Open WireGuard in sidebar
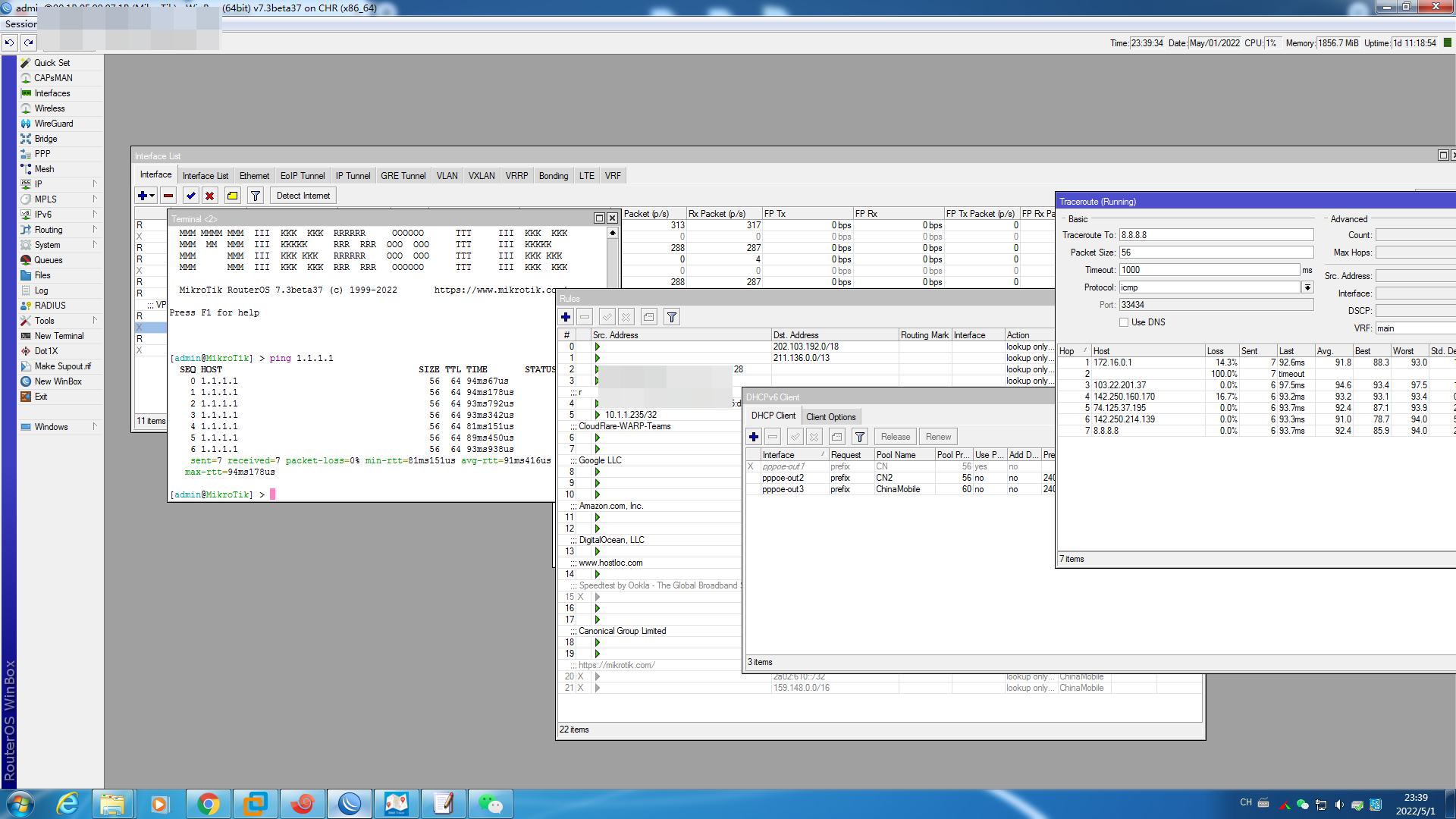1456x819 pixels. pos(54,124)
